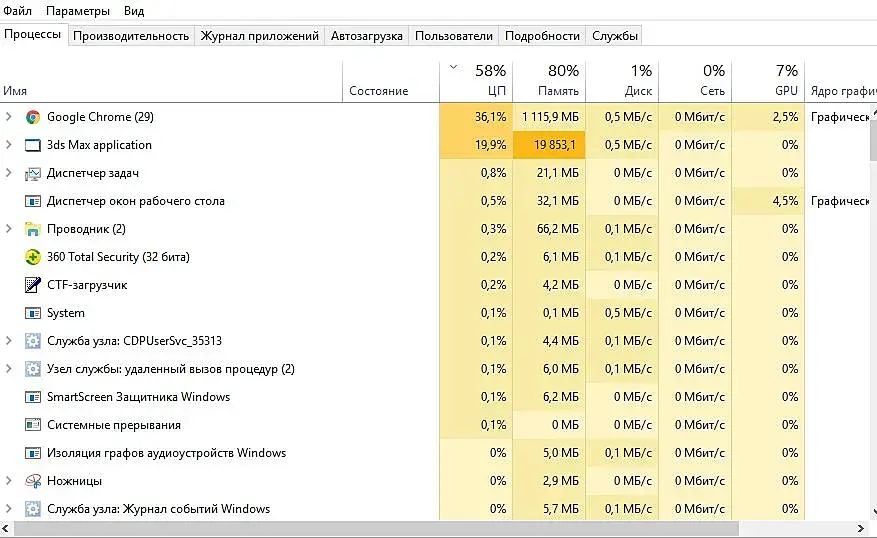This screenshot has height=538, width=877.
Task: Select the Ножницы scissors icon
Action: point(33,481)
